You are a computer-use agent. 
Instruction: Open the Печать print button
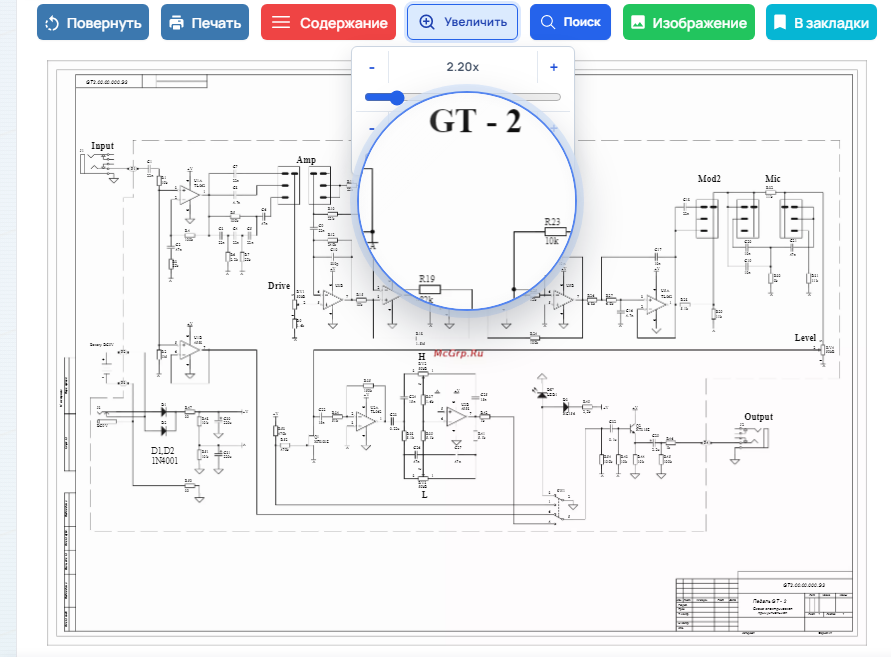click(x=205, y=22)
